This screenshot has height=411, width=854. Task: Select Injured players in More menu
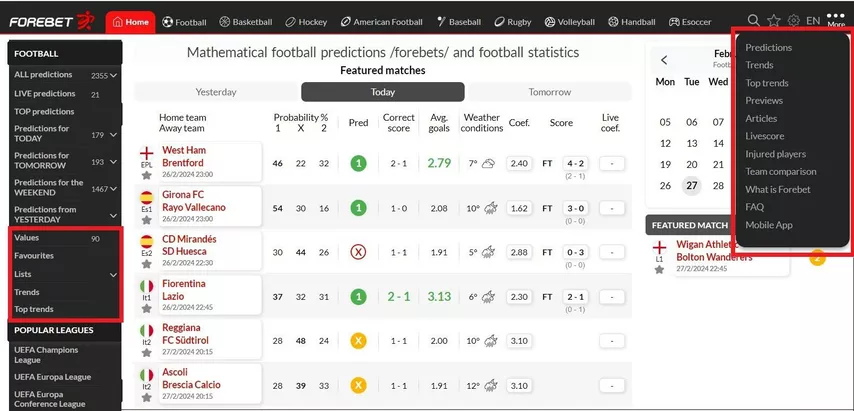tap(775, 154)
